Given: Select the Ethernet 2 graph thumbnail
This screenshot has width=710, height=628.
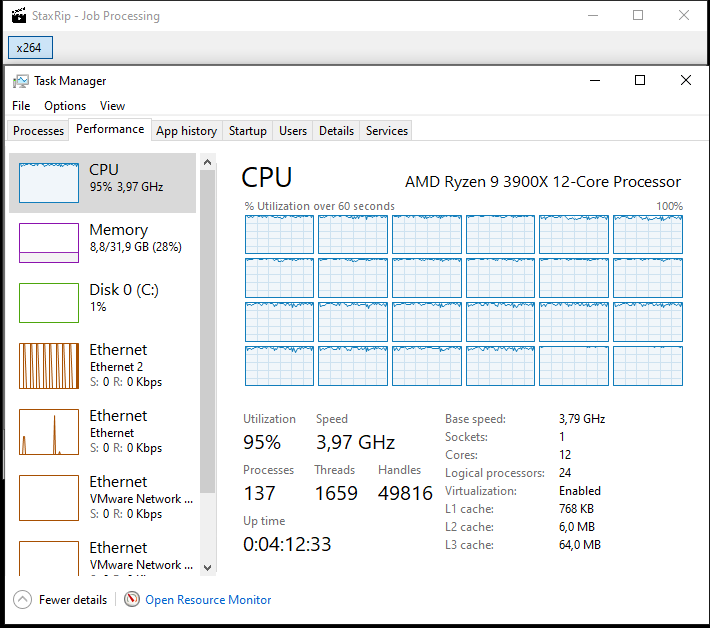Looking at the screenshot, I should [x=49, y=366].
